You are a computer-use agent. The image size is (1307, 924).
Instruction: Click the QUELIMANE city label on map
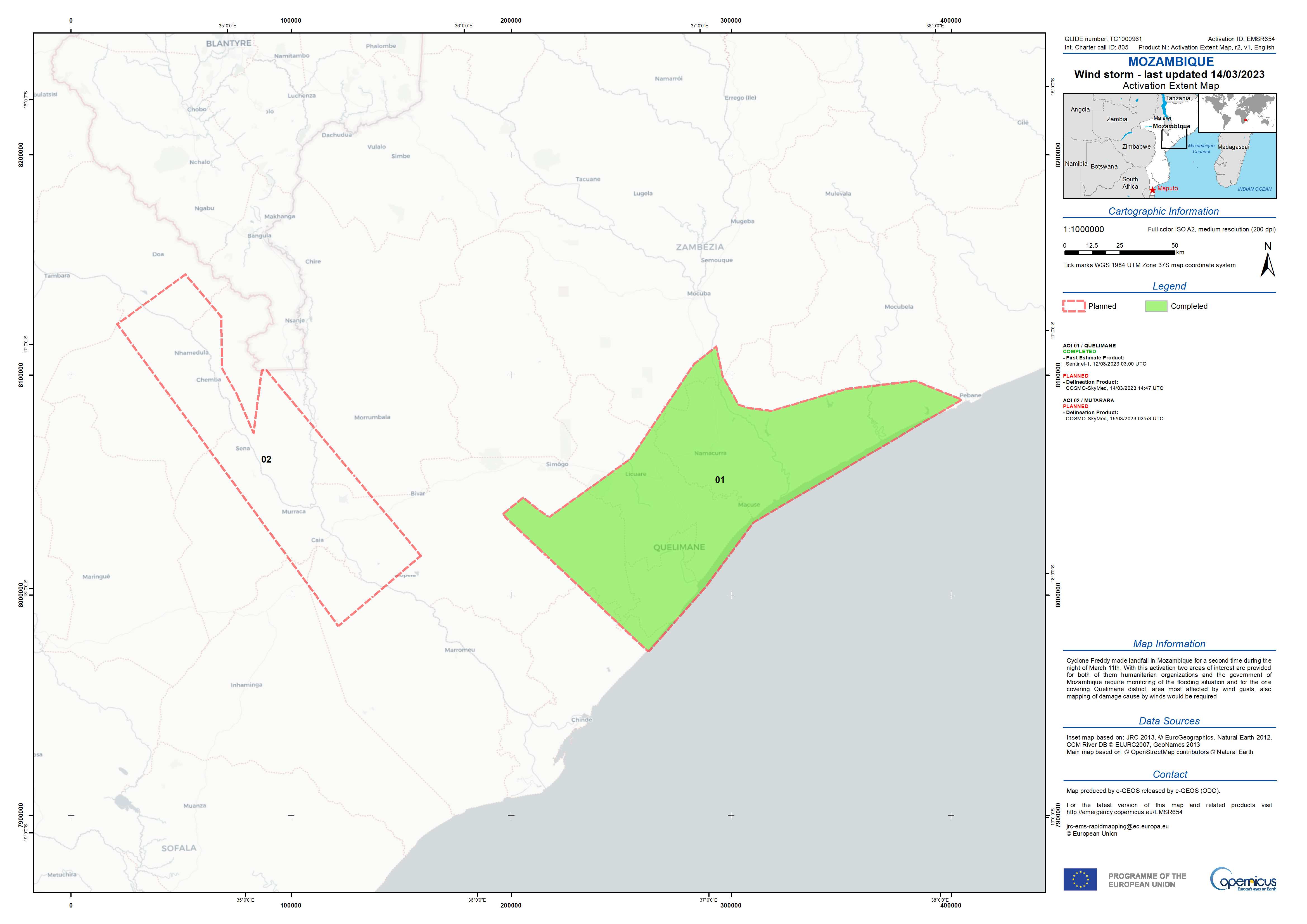[x=679, y=547]
